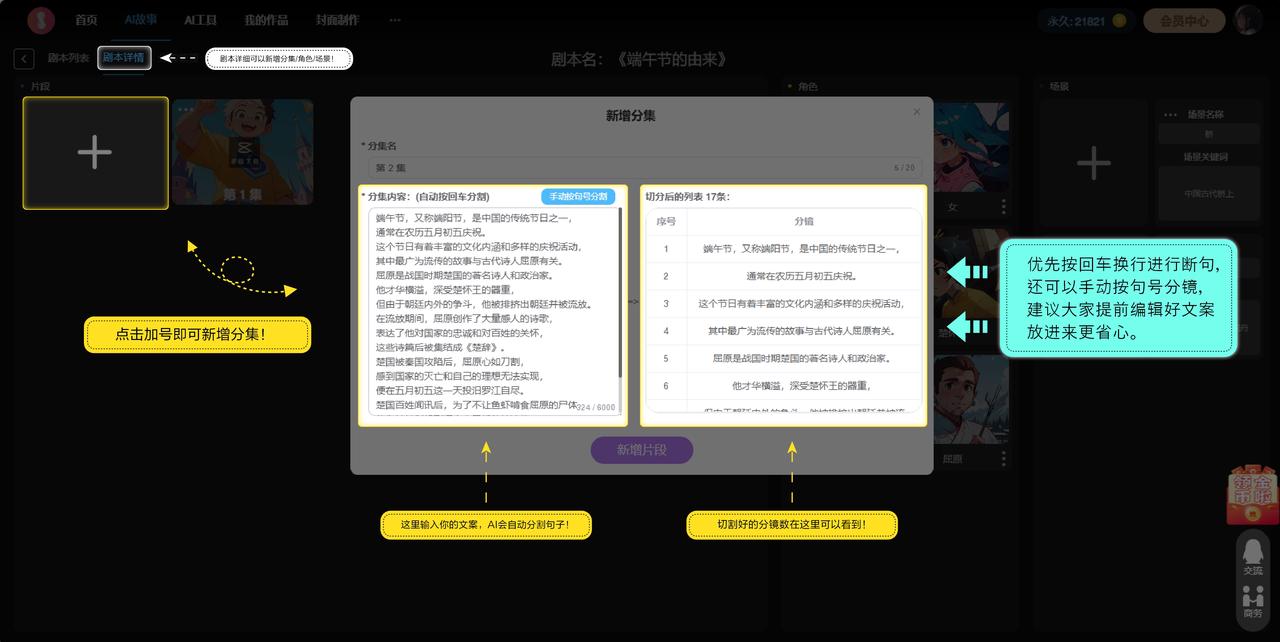Click the ··· icon beside 场景名称
This screenshot has height=642, width=1280.
tap(1170, 114)
